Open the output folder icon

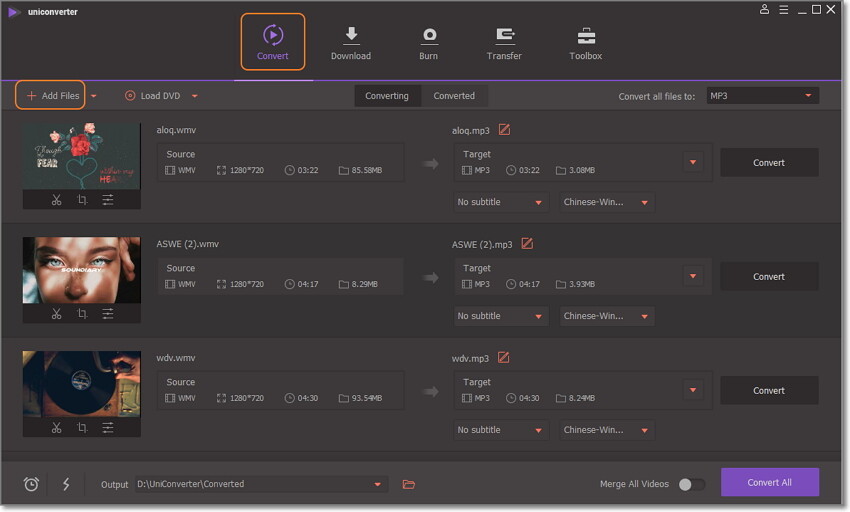(408, 484)
